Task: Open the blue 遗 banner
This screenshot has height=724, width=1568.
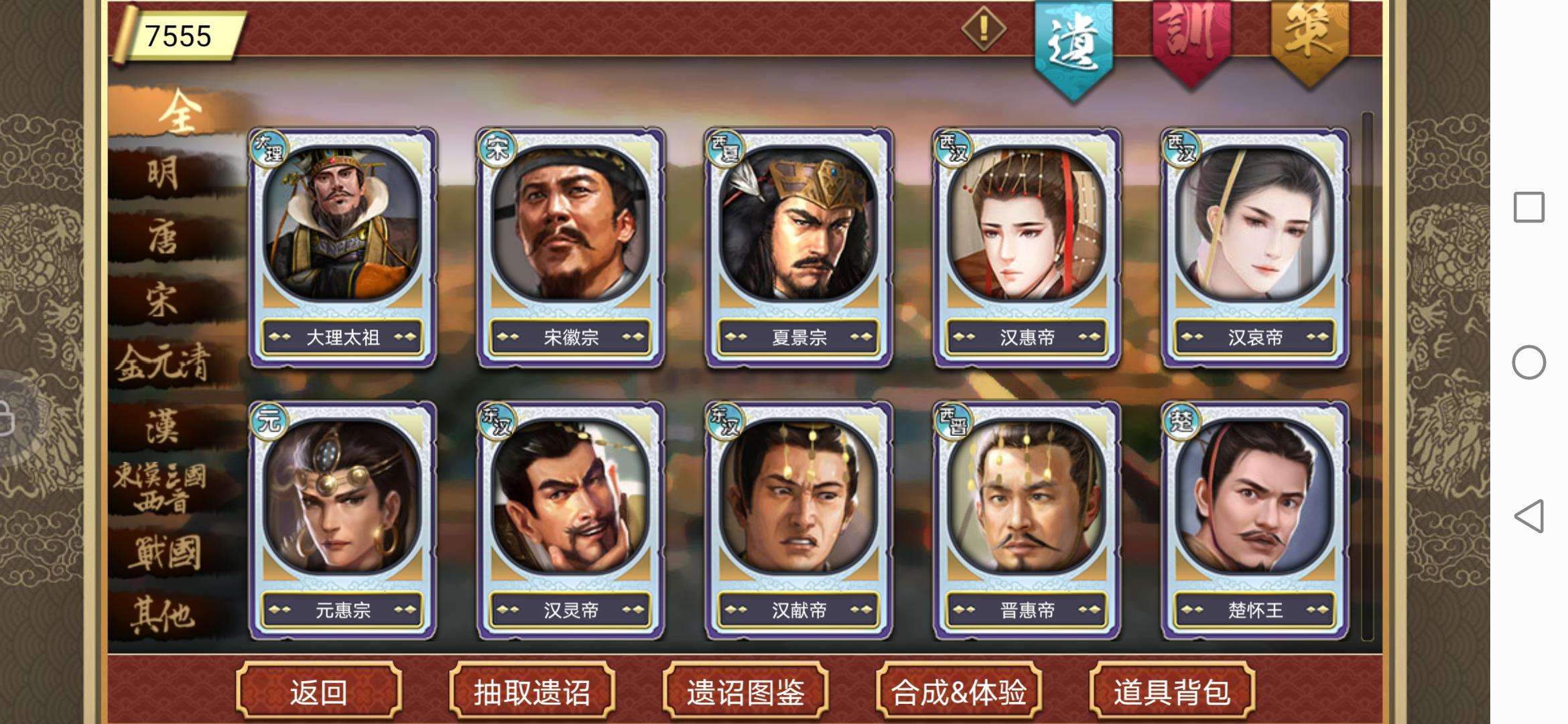Action: pos(1073,48)
